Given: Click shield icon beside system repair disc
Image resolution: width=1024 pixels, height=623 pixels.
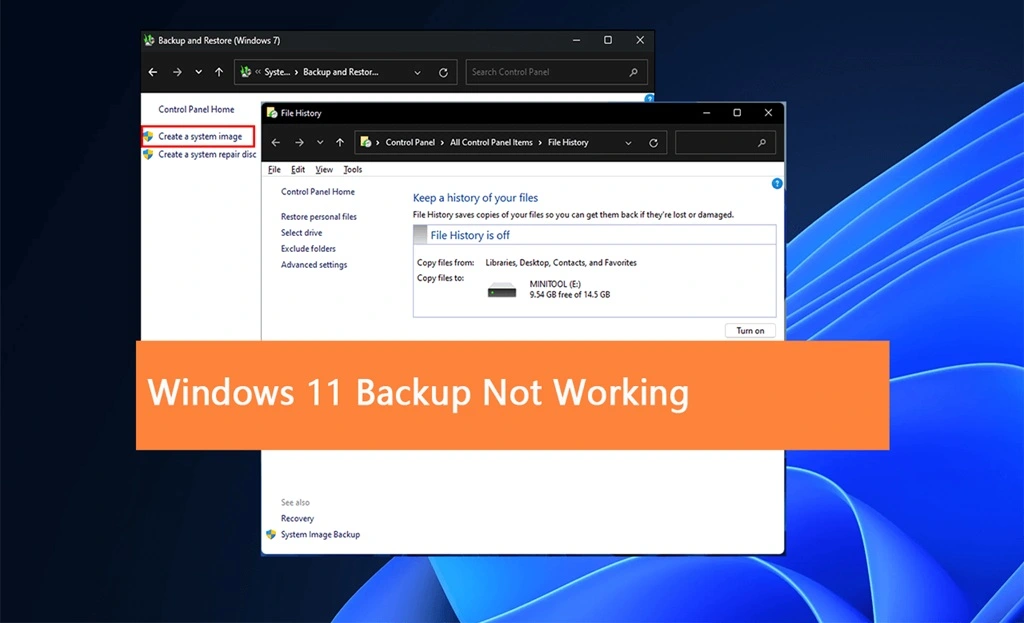Looking at the screenshot, I should click(x=148, y=154).
